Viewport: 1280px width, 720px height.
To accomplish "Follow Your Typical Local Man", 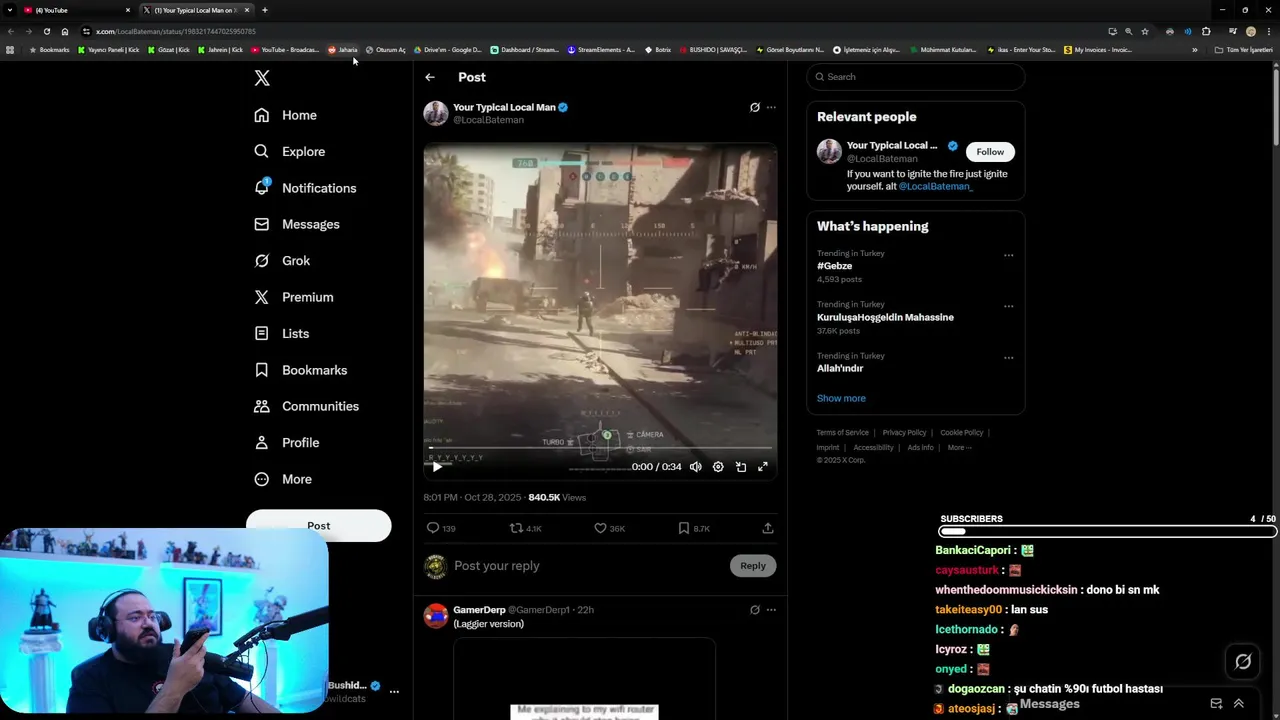I will pyautogui.click(x=990, y=152).
